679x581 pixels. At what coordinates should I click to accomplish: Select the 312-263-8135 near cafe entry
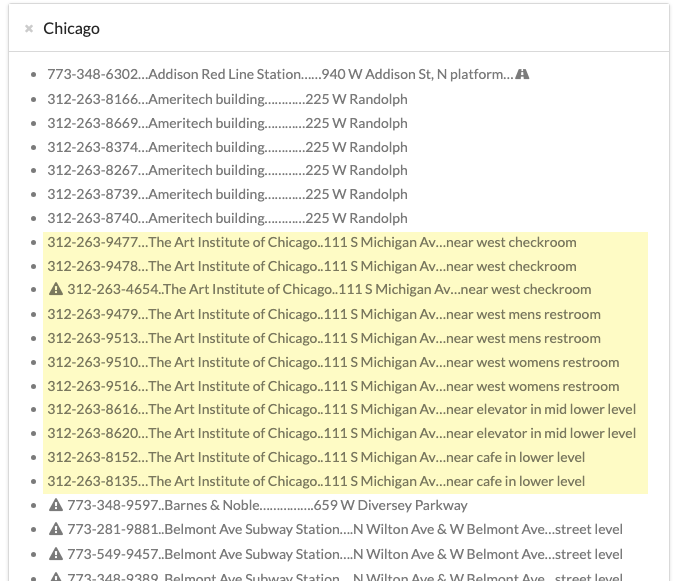click(316, 481)
